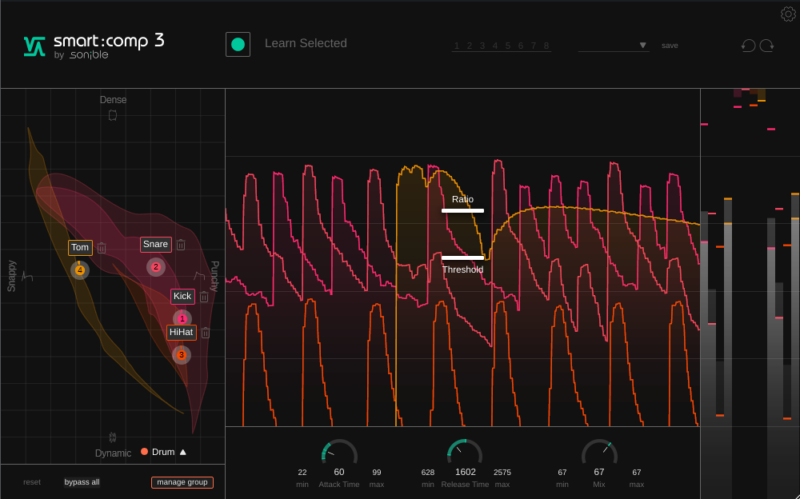Image resolution: width=800 pixels, height=499 pixels.
Task: Remove the HiHat channel using trash icon
Action: pyautogui.click(x=205, y=333)
